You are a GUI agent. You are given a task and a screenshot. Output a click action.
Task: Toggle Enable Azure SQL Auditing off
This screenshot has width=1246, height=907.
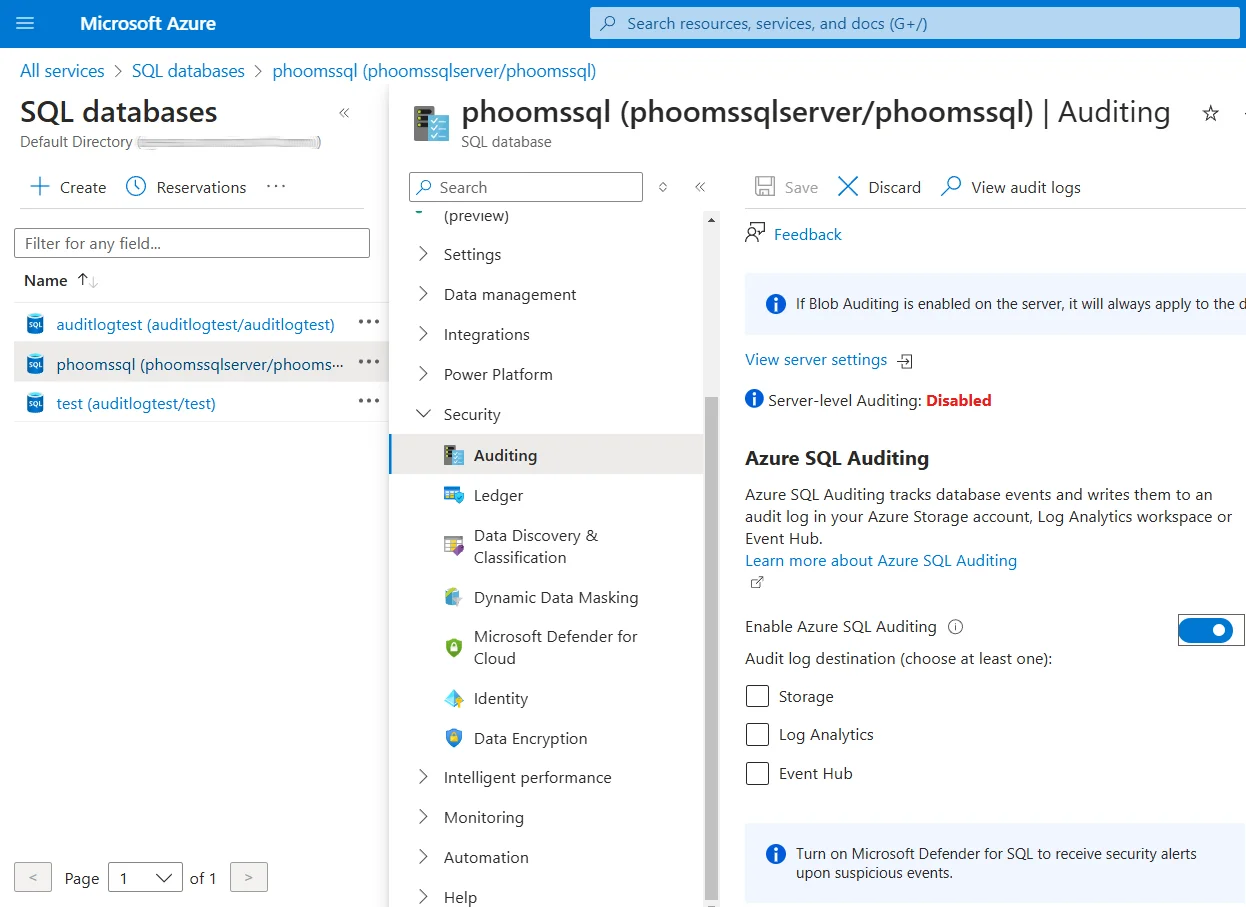click(1210, 630)
